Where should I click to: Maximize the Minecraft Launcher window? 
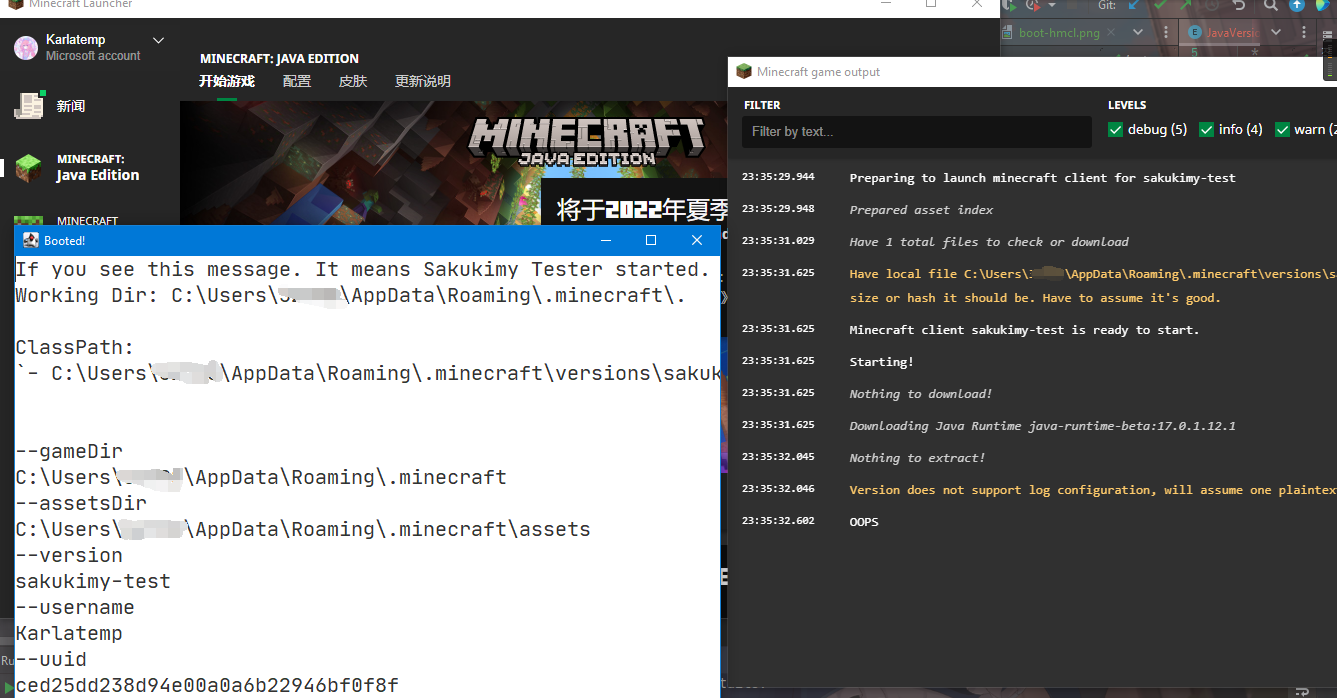pyautogui.click(x=931, y=4)
